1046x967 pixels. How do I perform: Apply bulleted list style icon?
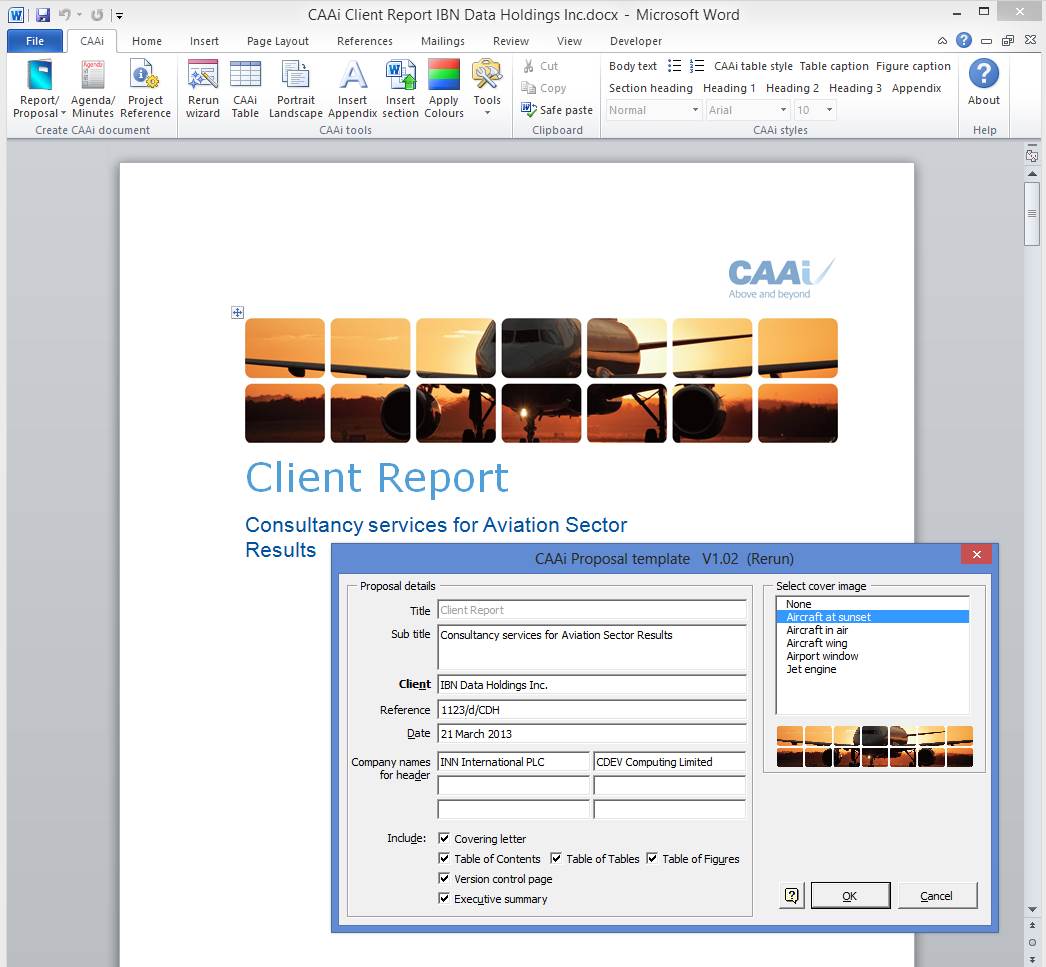click(x=674, y=66)
